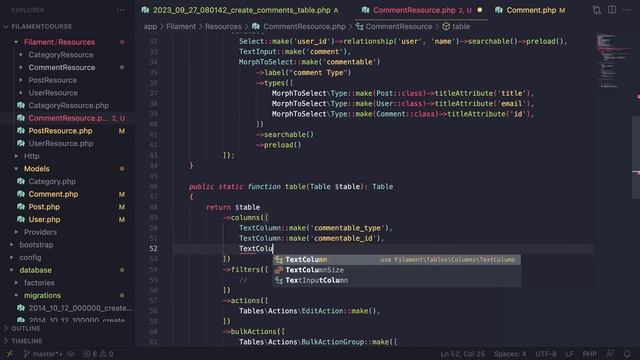Click PHP file icon of CategoryResource.php
This screenshot has width=640, height=360.
21,105
